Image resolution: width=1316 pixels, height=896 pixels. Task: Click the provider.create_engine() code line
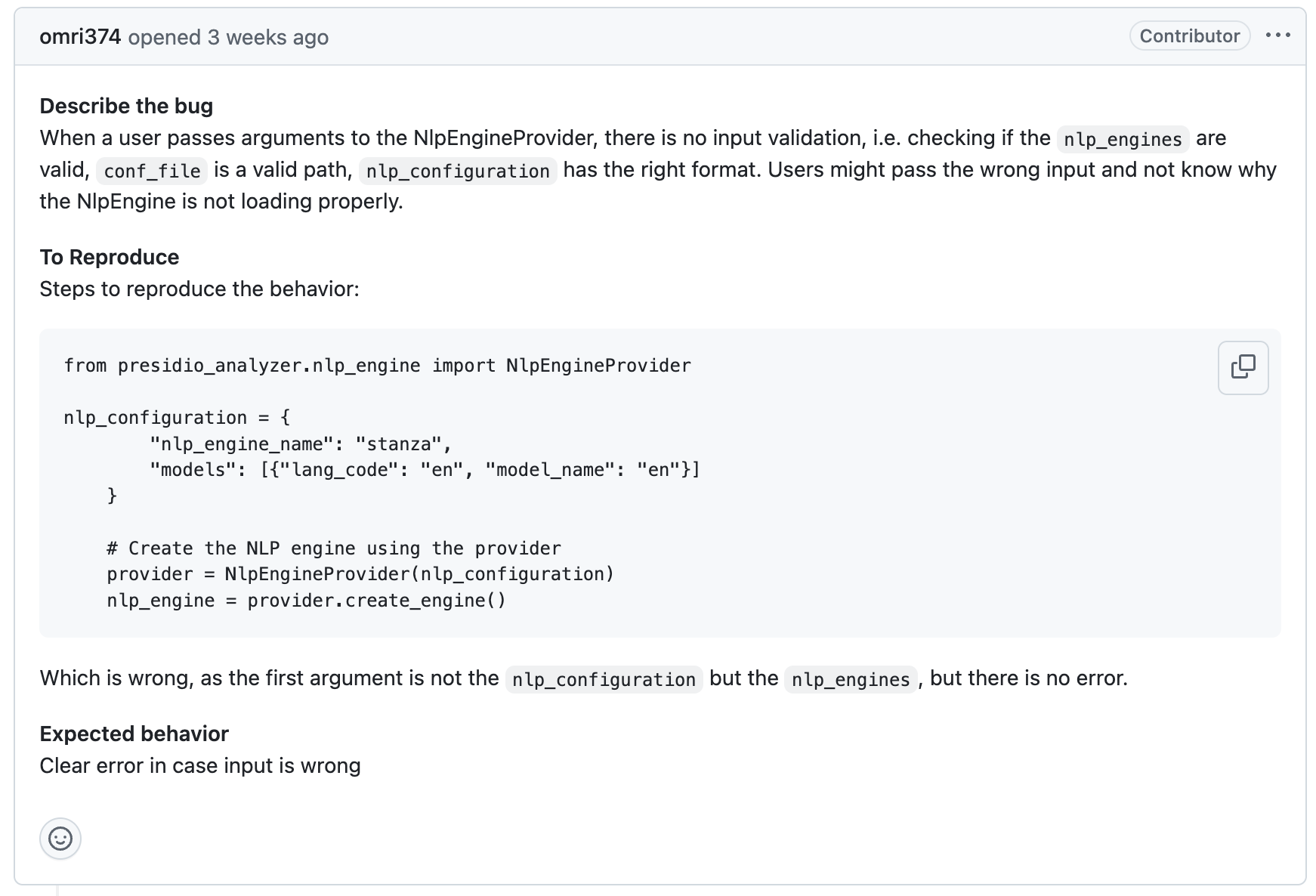306,601
